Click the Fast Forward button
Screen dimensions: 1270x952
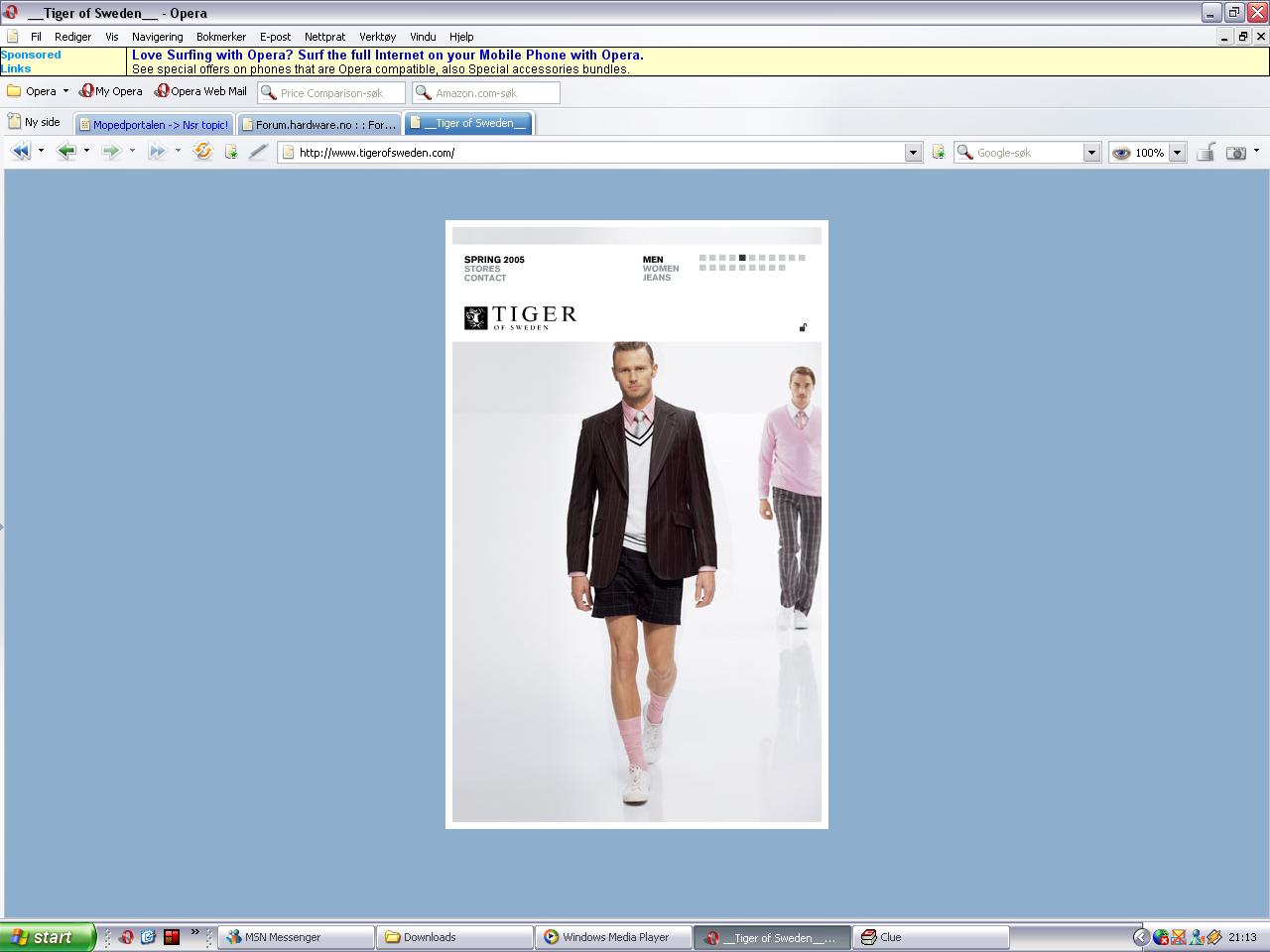[x=157, y=152]
